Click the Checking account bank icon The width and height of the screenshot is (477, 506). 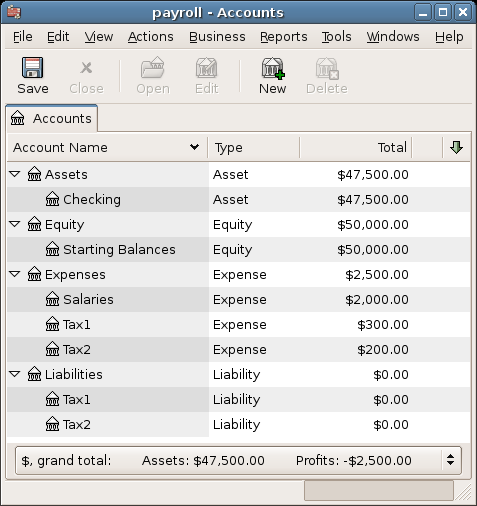point(52,199)
